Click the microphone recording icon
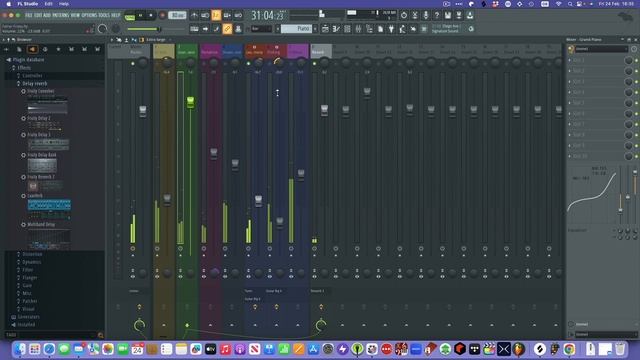Image resolution: width=640 pixels, height=360 pixels. [x=426, y=16]
